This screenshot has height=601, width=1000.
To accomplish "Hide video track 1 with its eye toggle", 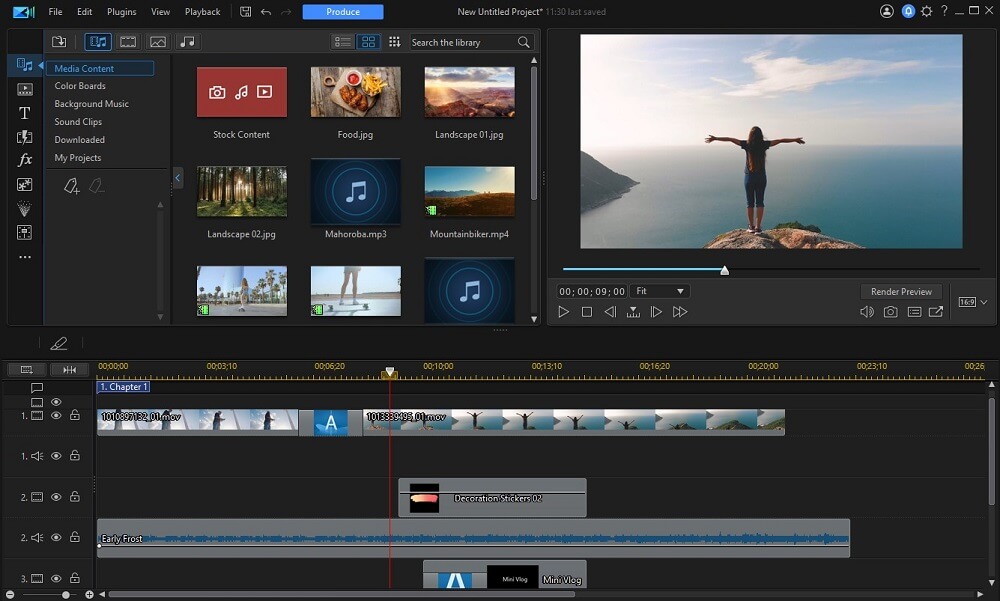I will pyautogui.click(x=57, y=415).
